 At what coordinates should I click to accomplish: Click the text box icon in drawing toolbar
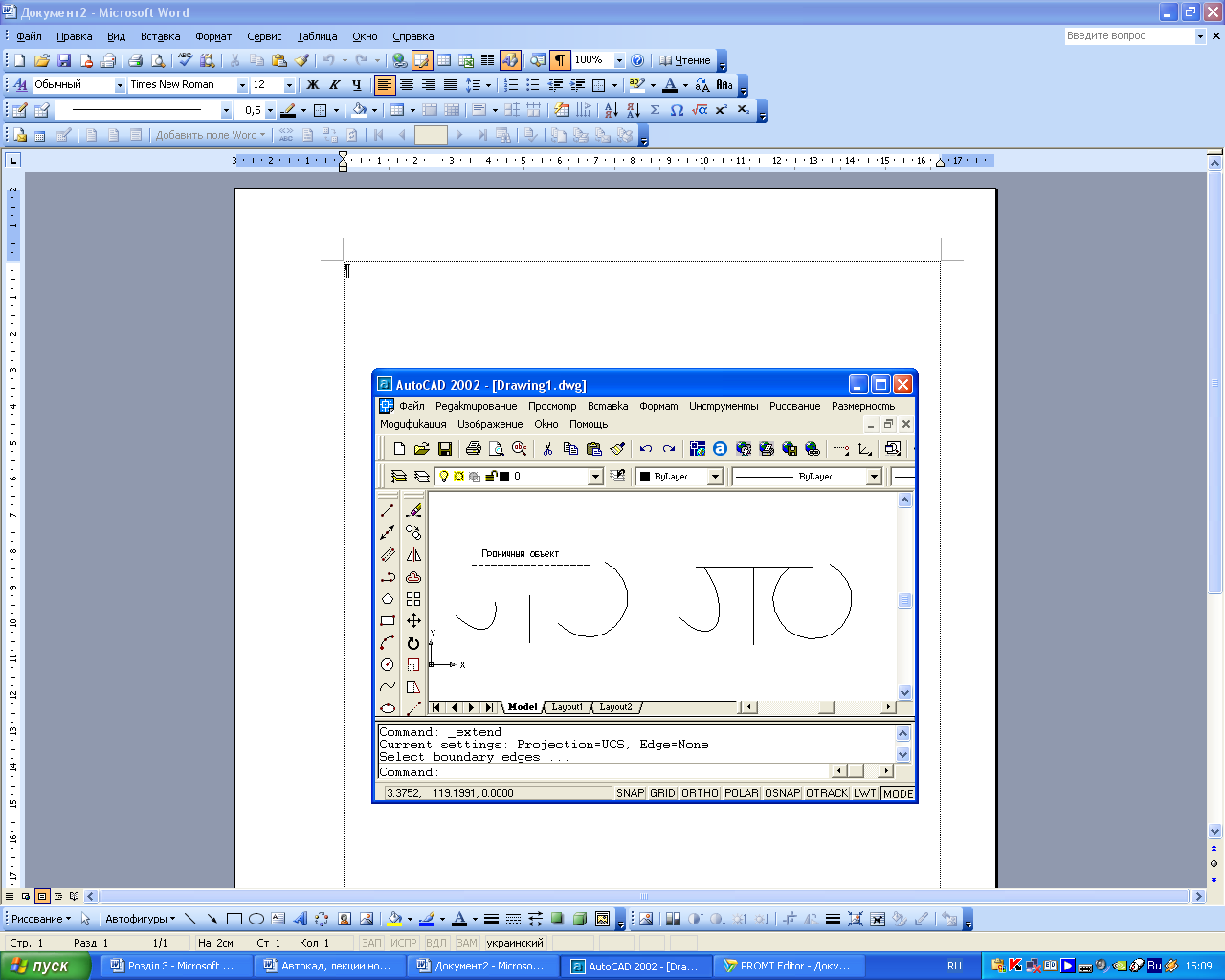pyautogui.click(x=278, y=919)
